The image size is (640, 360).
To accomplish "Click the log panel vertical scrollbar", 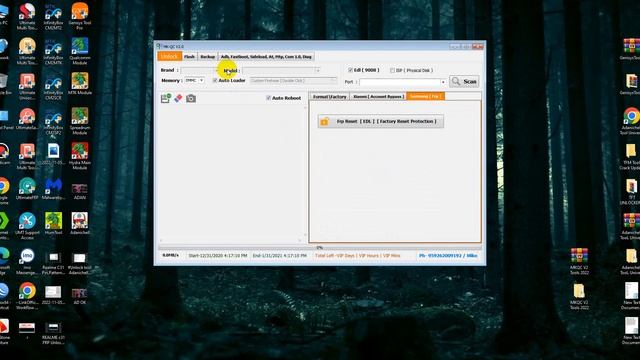I will point(305,171).
